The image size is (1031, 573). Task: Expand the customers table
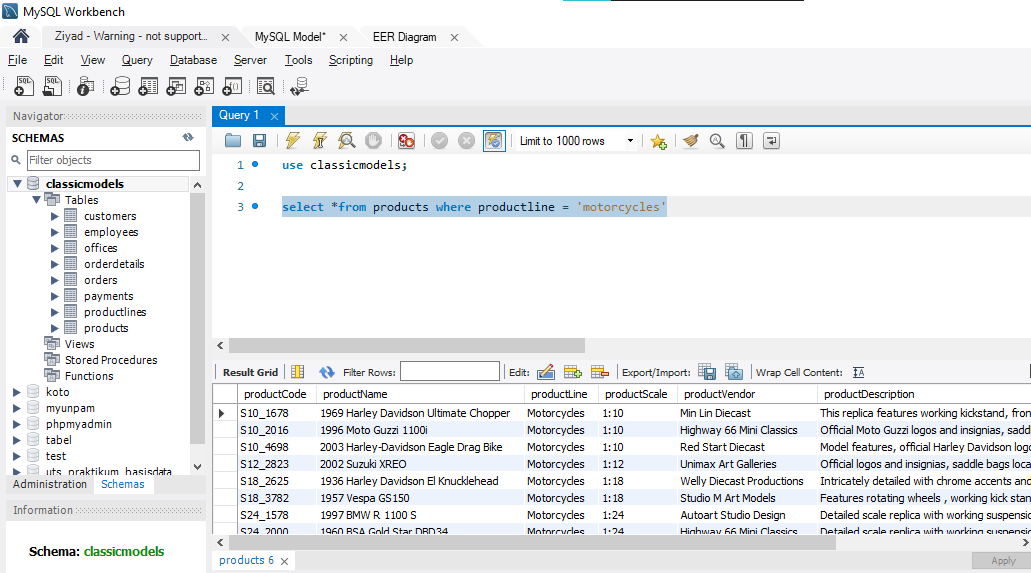(55, 216)
